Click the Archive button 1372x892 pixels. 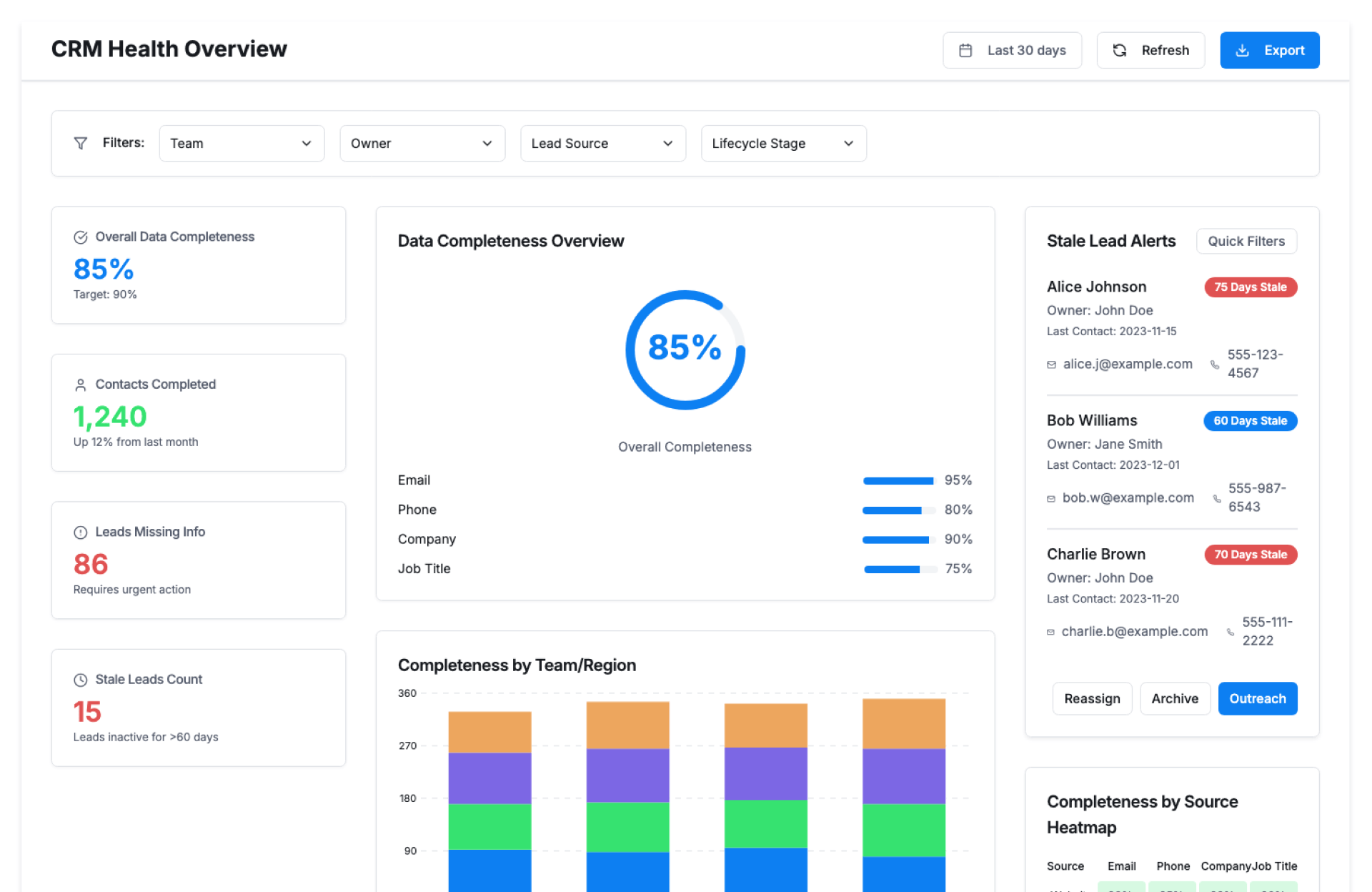tap(1174, 699)
